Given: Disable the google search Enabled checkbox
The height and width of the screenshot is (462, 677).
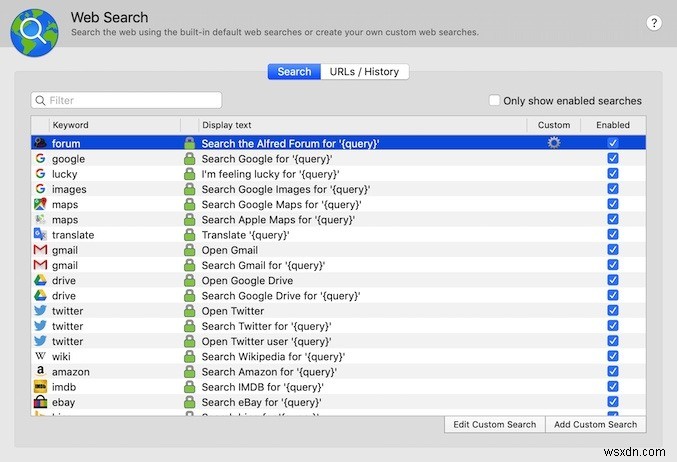Looking at the screenshot, I should click(x=613, y=159).
